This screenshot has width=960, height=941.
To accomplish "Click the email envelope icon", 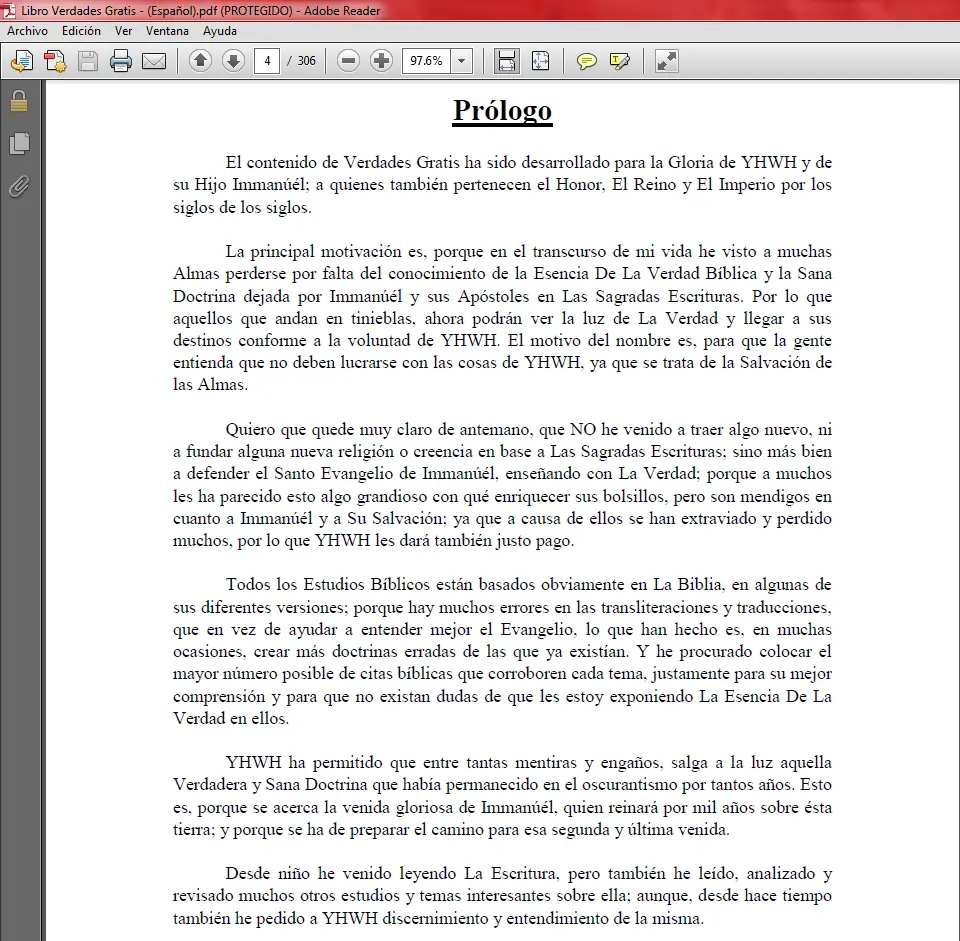I will (154, 61).
